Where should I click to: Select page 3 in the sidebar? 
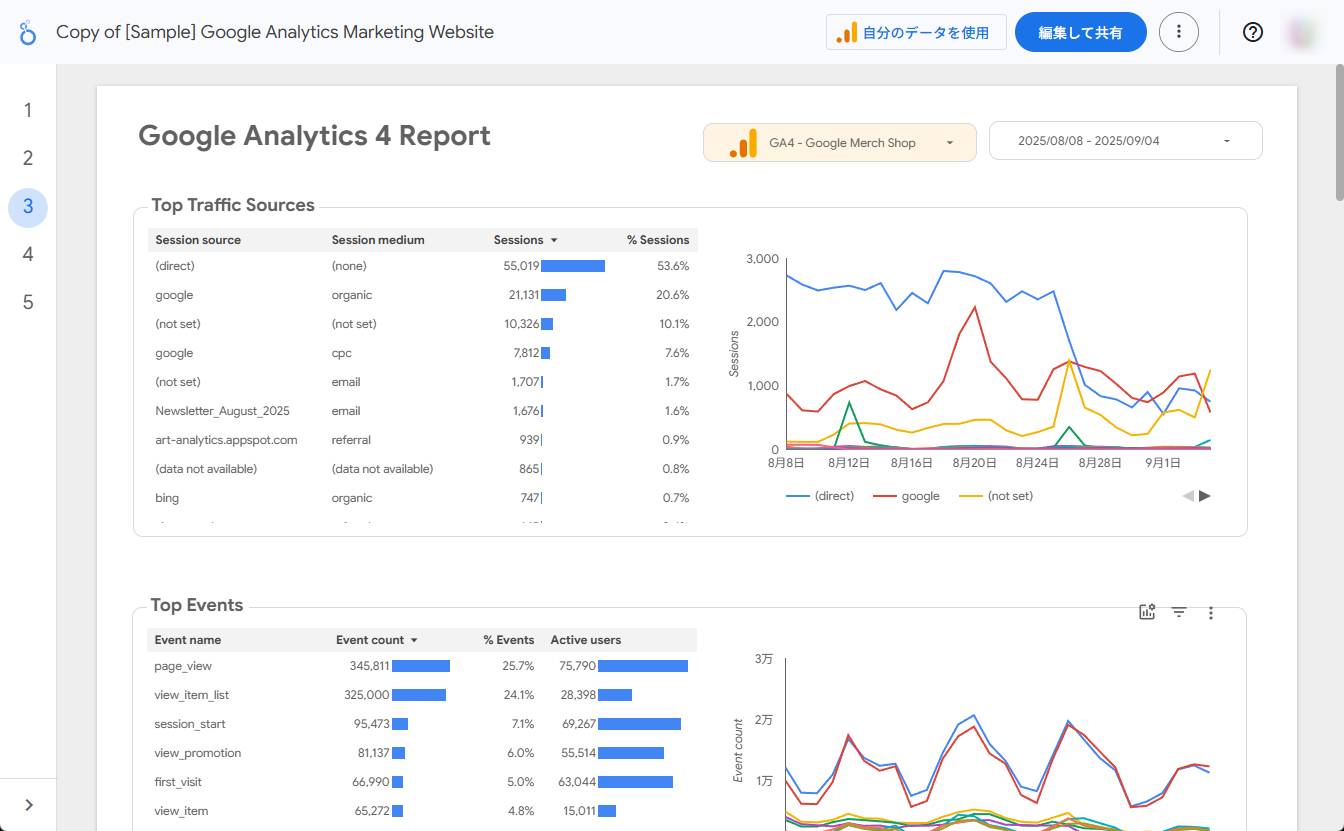[28, 207]
